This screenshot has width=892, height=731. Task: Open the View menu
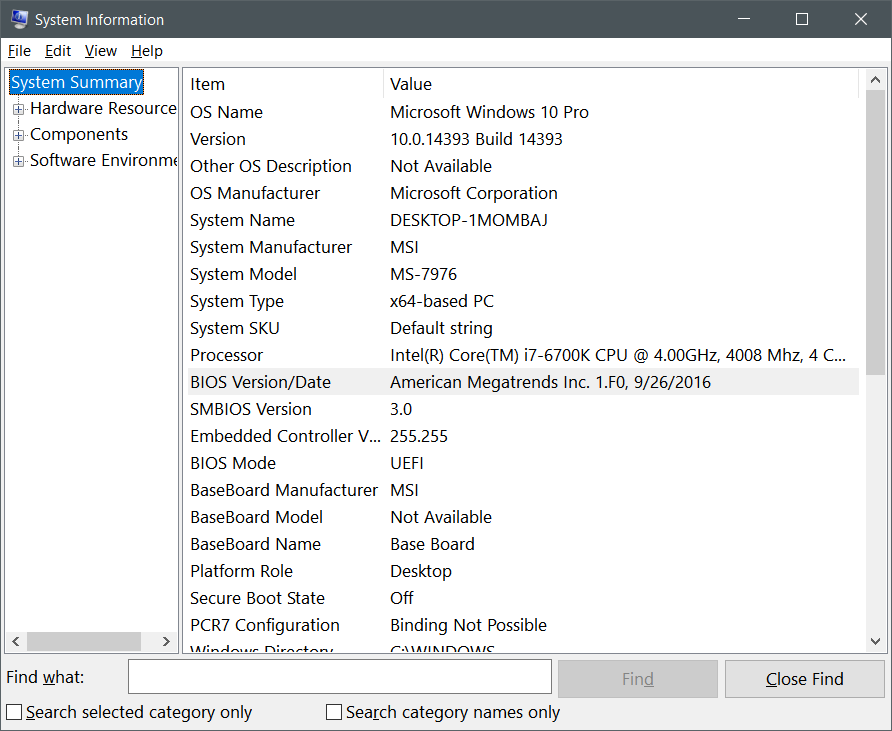click(101, 51)
